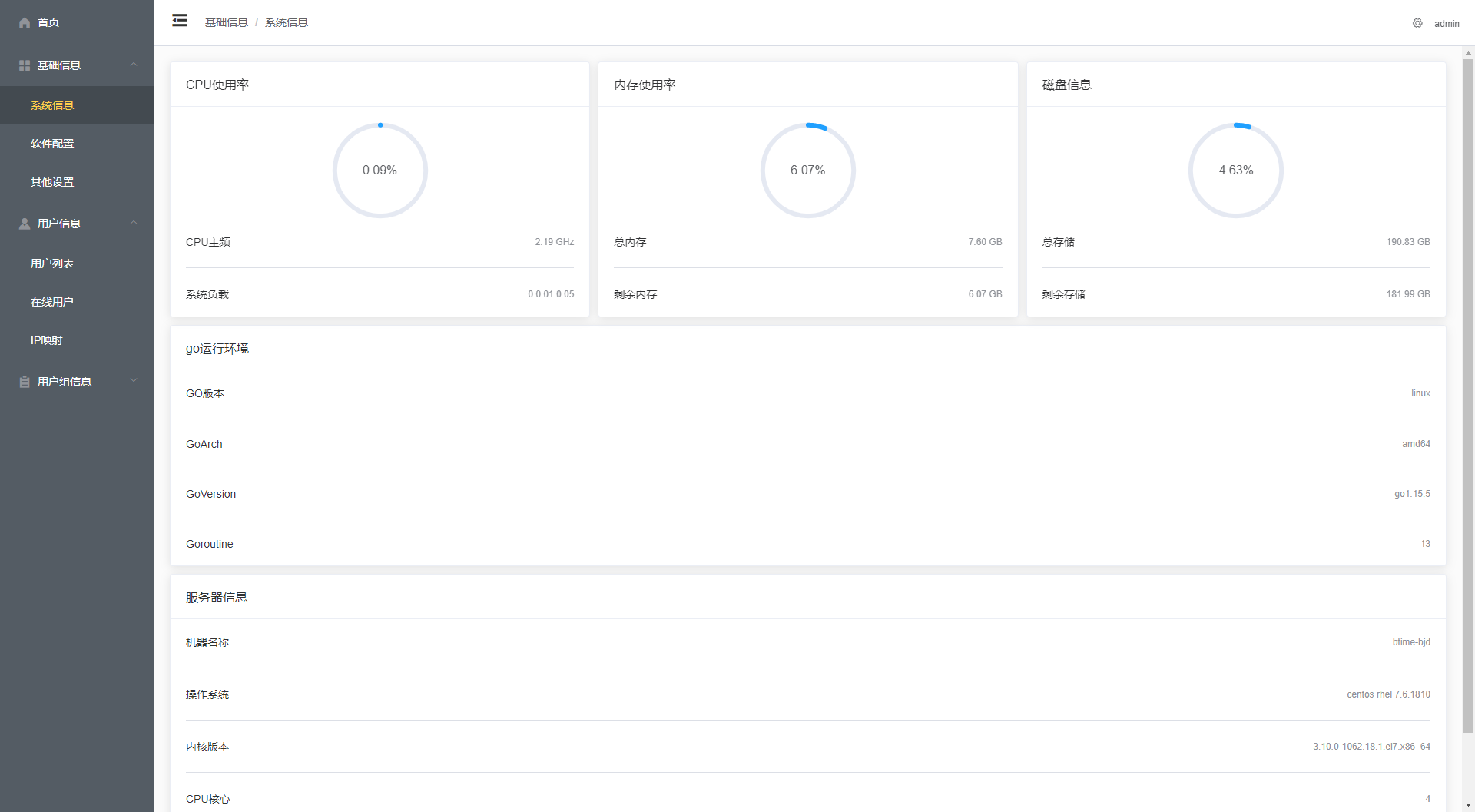Expand the 用户组信息 menu chevron

point(134,381)
